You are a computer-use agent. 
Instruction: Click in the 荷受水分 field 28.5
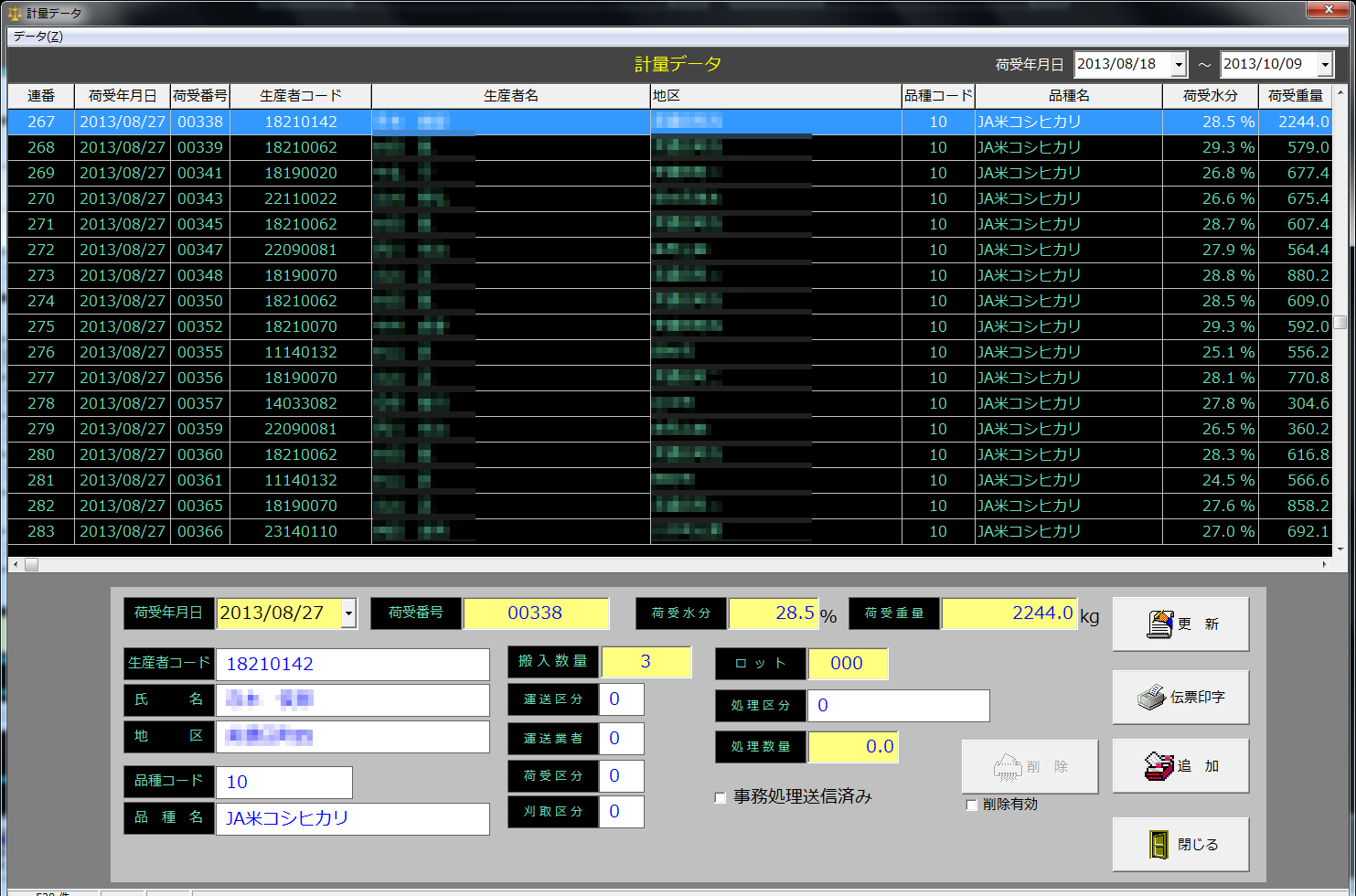click(773, 613)
